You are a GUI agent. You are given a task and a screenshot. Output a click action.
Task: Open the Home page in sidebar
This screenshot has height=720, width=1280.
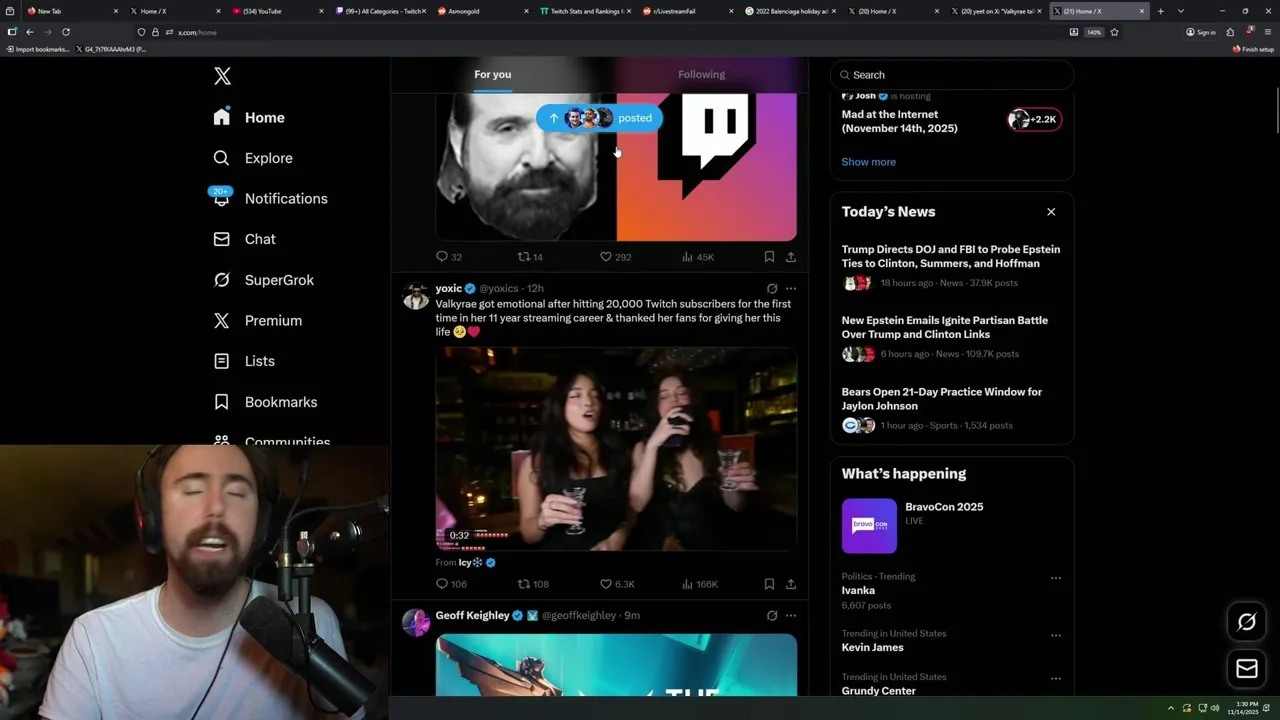(x=250, y=117)
